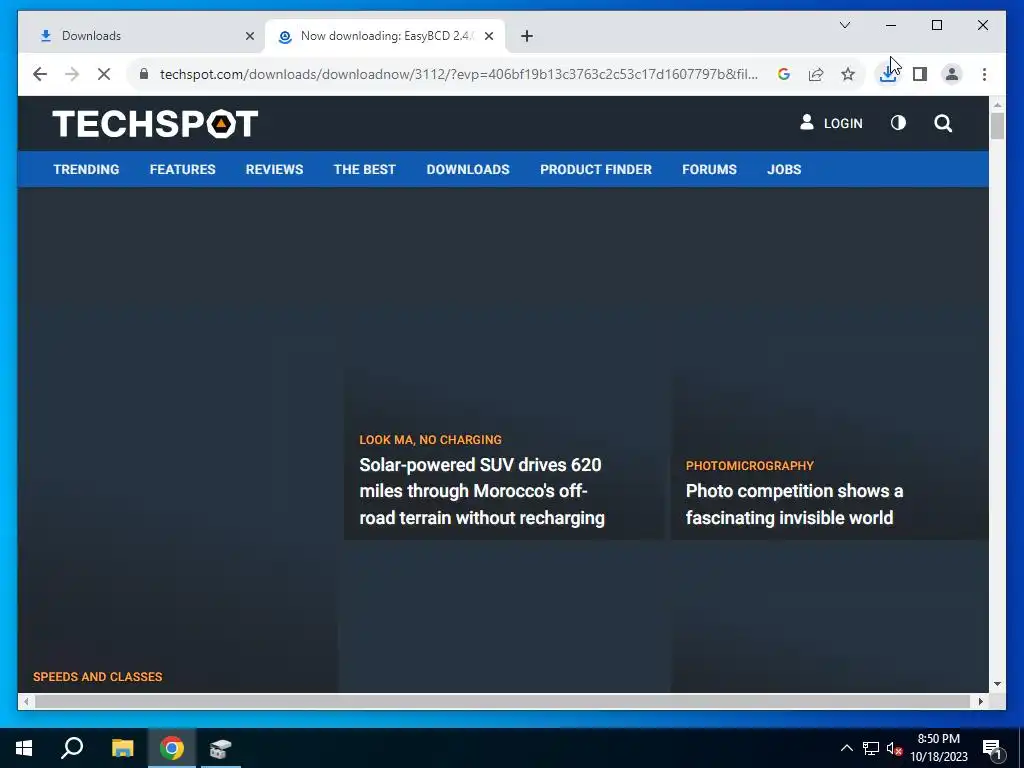Viewport: 1024px width, 768px height.
Task: Toggle TechSpot dark/light theme
Action: point(898,123)
